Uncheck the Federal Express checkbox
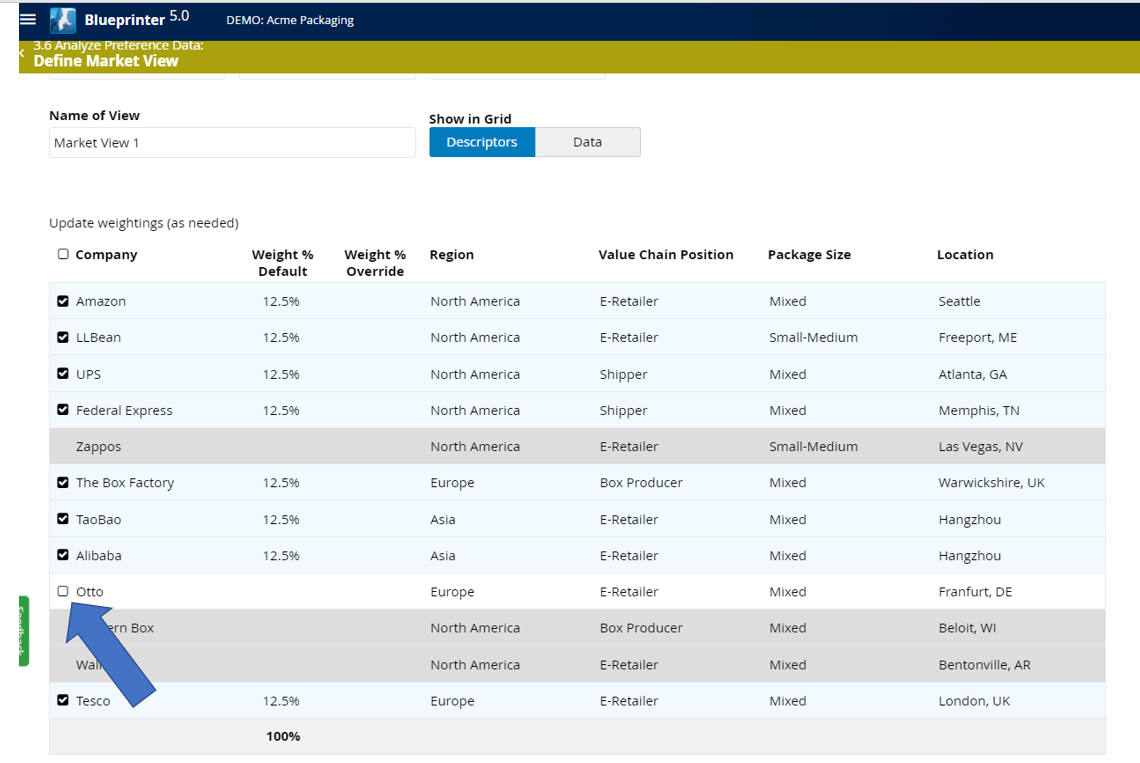Image resolution: width=1140 pixels, height=763 pixels. pyautogui.click(x=63, y=410)
